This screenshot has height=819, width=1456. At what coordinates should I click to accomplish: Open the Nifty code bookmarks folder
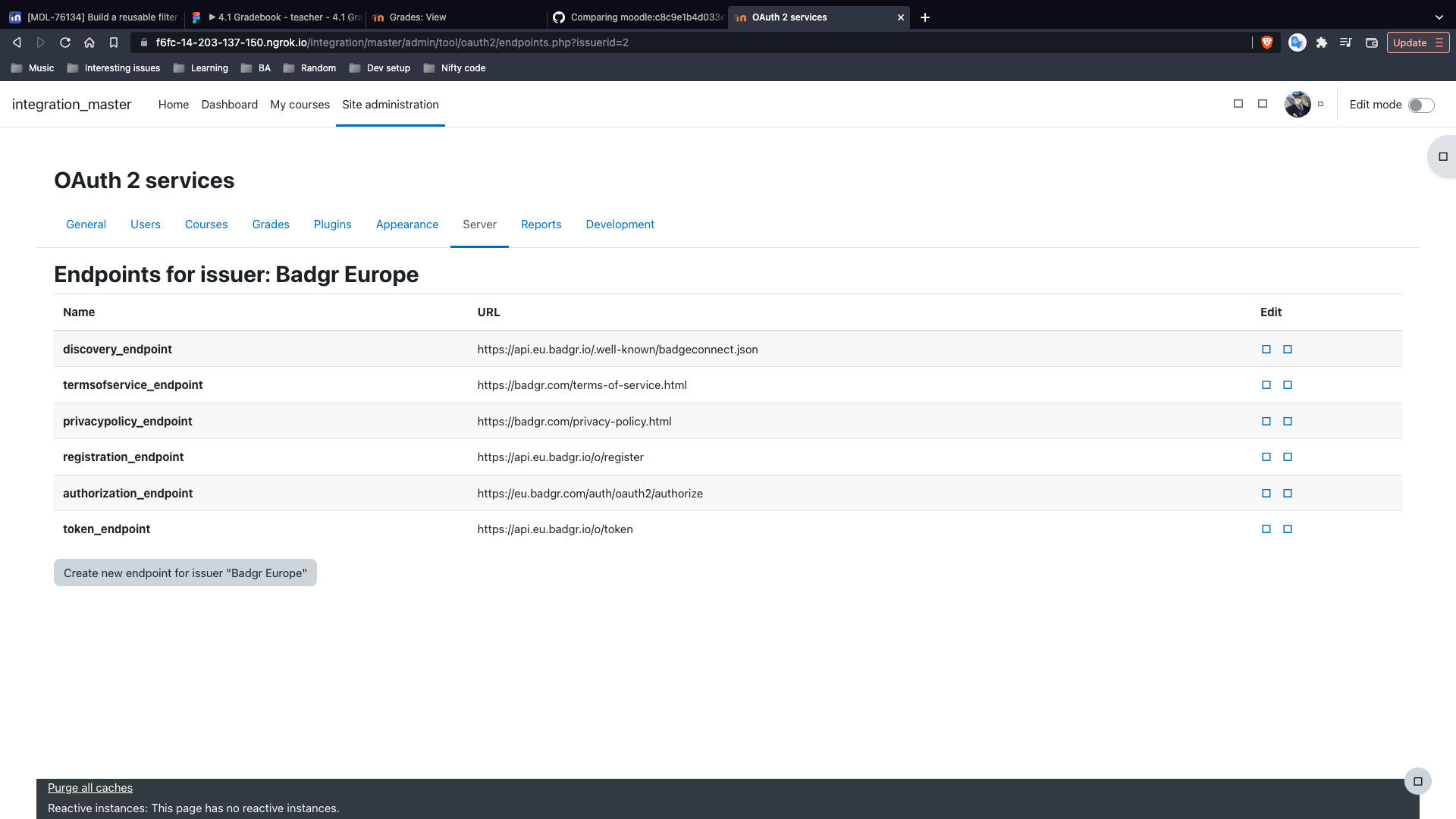tap(454, 68)
